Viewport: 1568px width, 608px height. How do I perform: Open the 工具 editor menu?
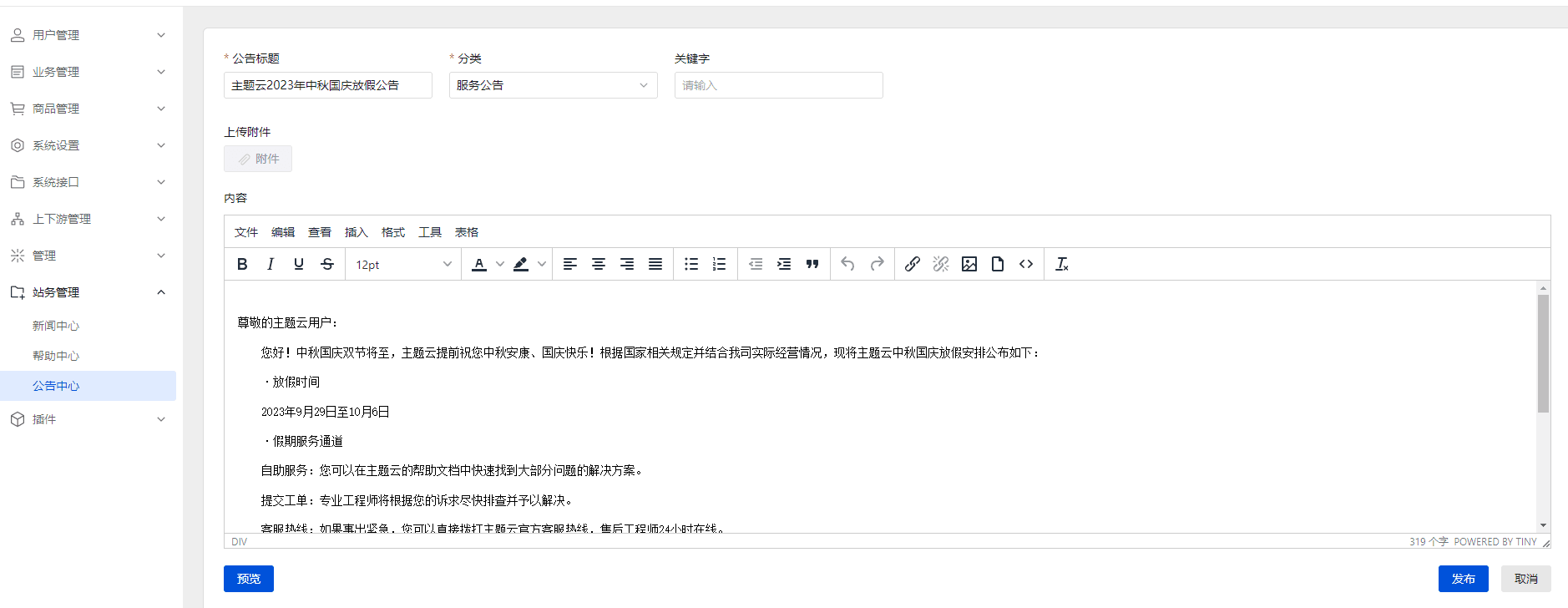(430, 232)
